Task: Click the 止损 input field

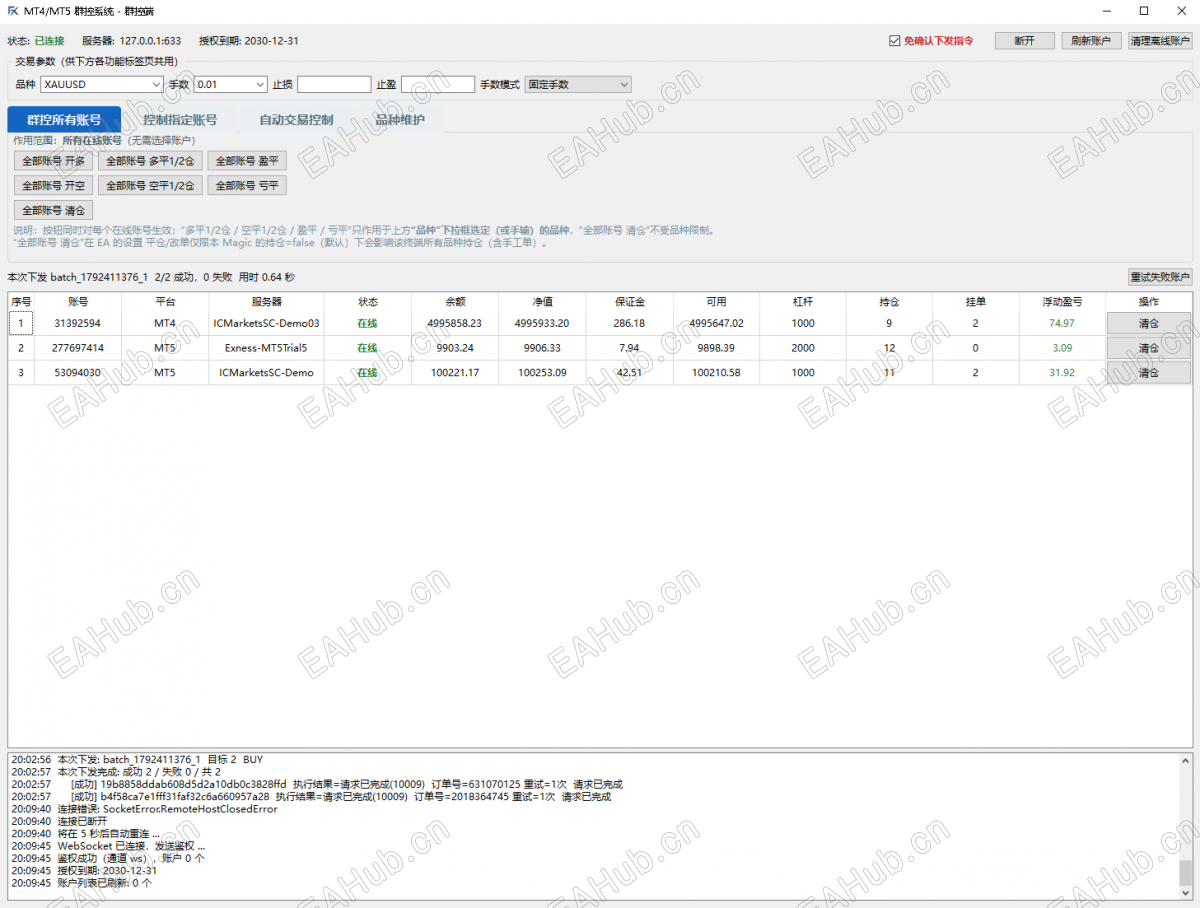Action: 334,85
